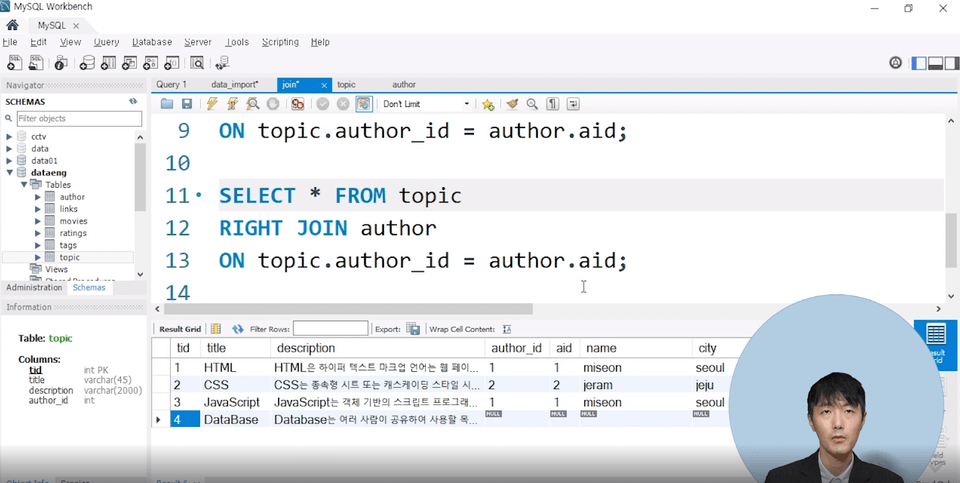Open the Home screen tab icon

click(x=12, y=25)
